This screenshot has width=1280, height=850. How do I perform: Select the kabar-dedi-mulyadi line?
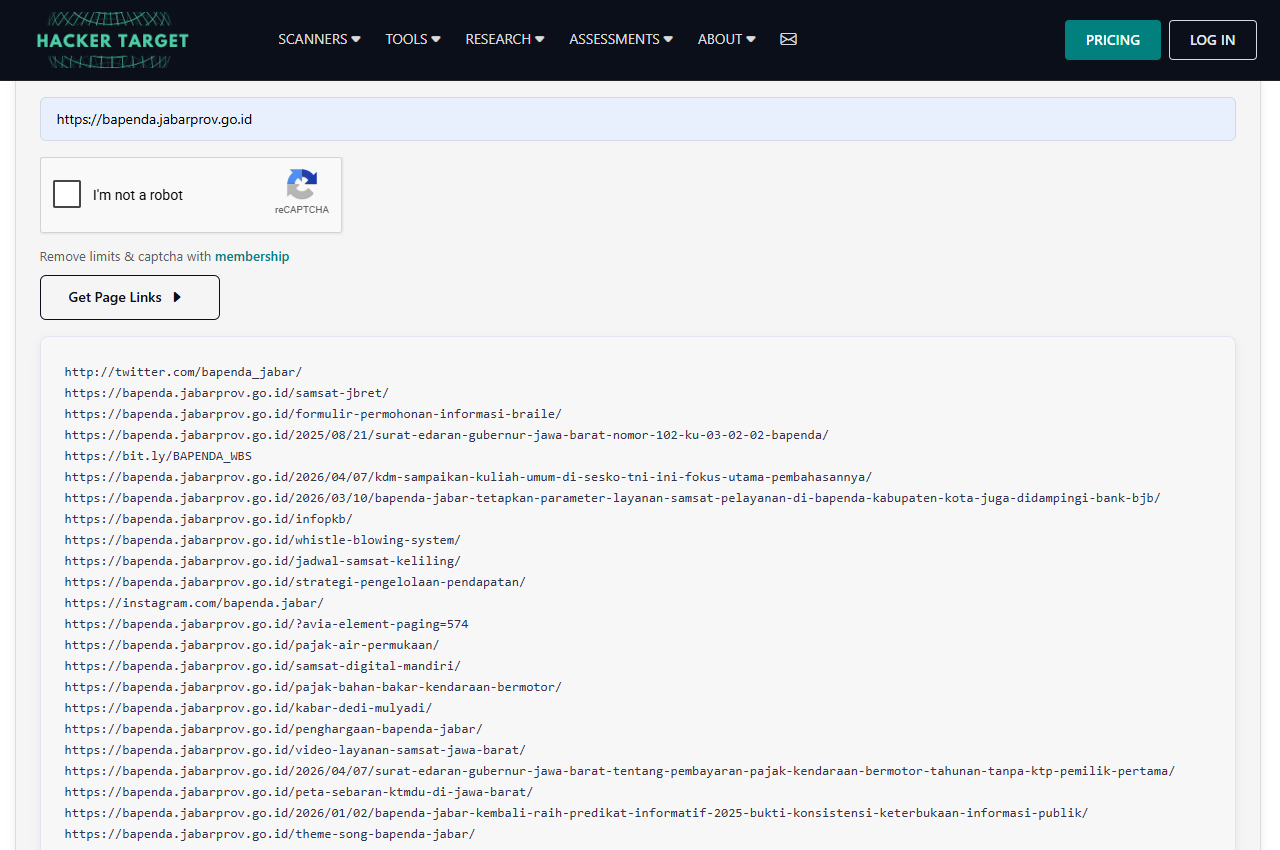pos(248,707)
